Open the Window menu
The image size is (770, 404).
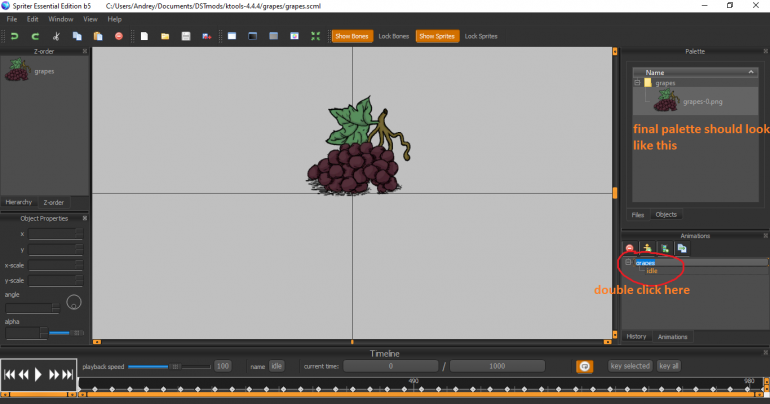point(60,19)
